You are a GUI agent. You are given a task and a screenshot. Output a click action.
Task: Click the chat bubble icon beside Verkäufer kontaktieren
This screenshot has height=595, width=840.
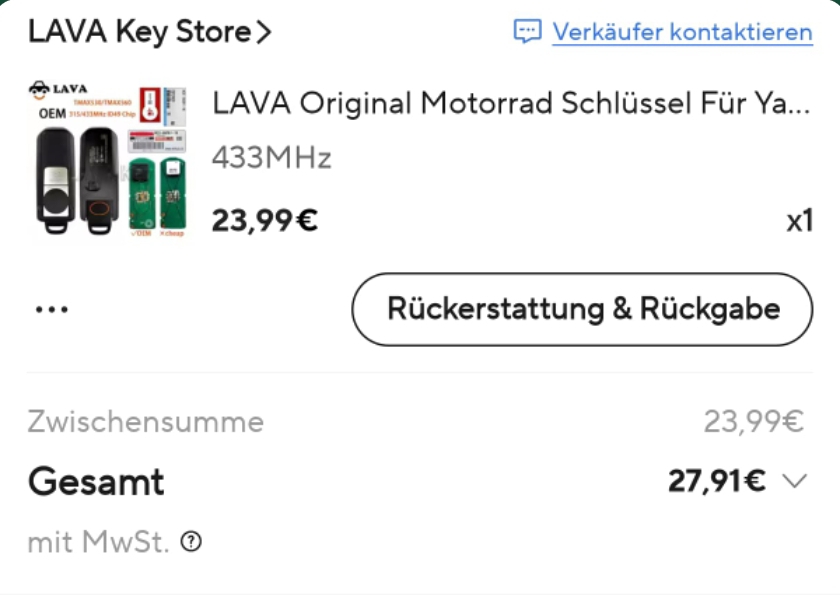(527, 31)
